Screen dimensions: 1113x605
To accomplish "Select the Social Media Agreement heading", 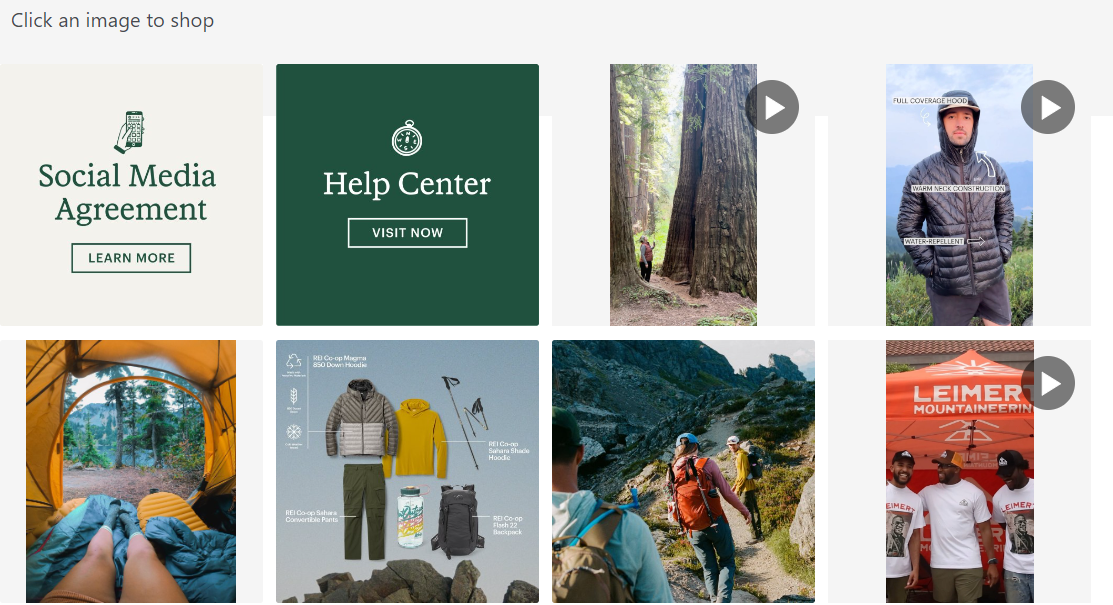I will [x=129, y=192].
